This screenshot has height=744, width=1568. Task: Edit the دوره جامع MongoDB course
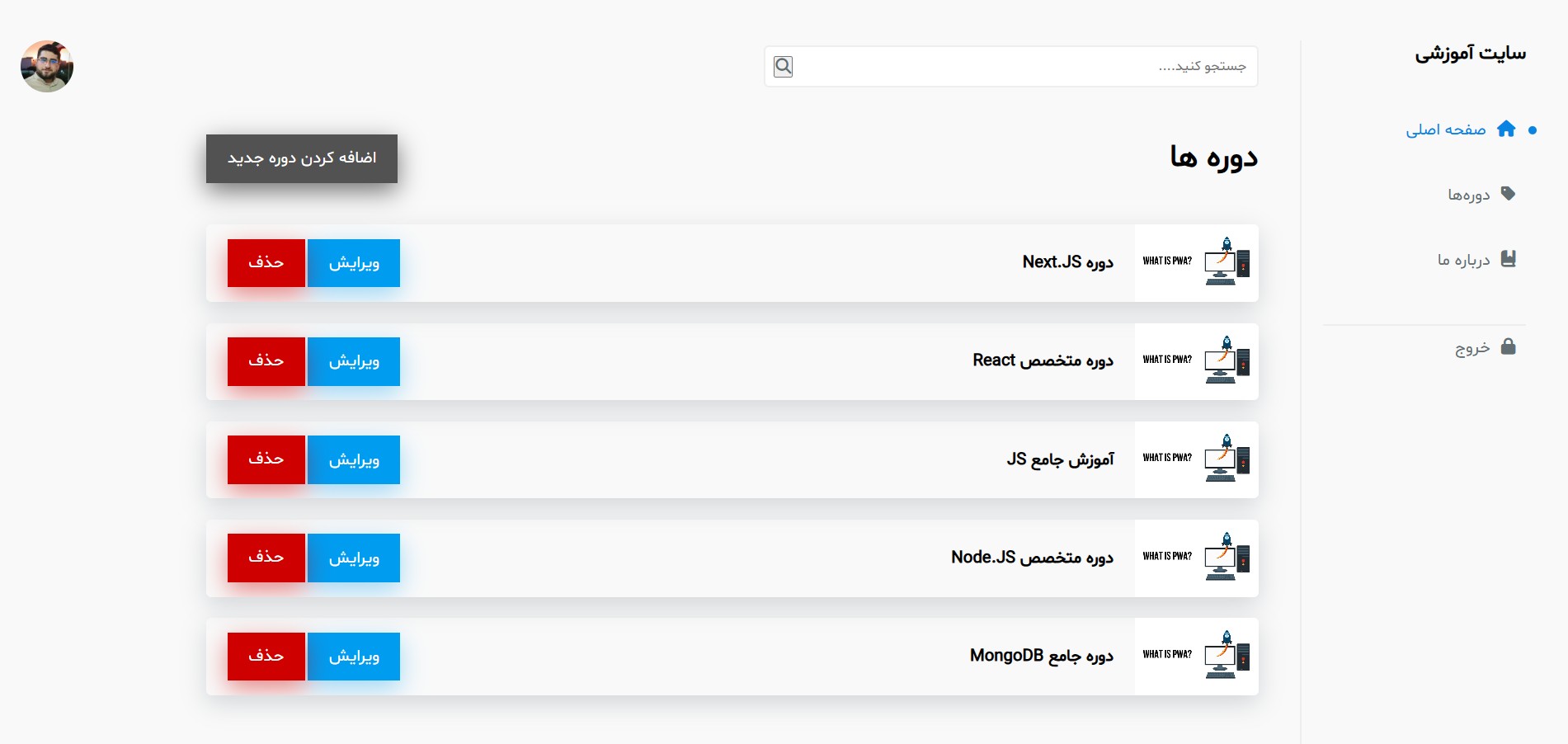pyautogui.click(x=353, y=656)
